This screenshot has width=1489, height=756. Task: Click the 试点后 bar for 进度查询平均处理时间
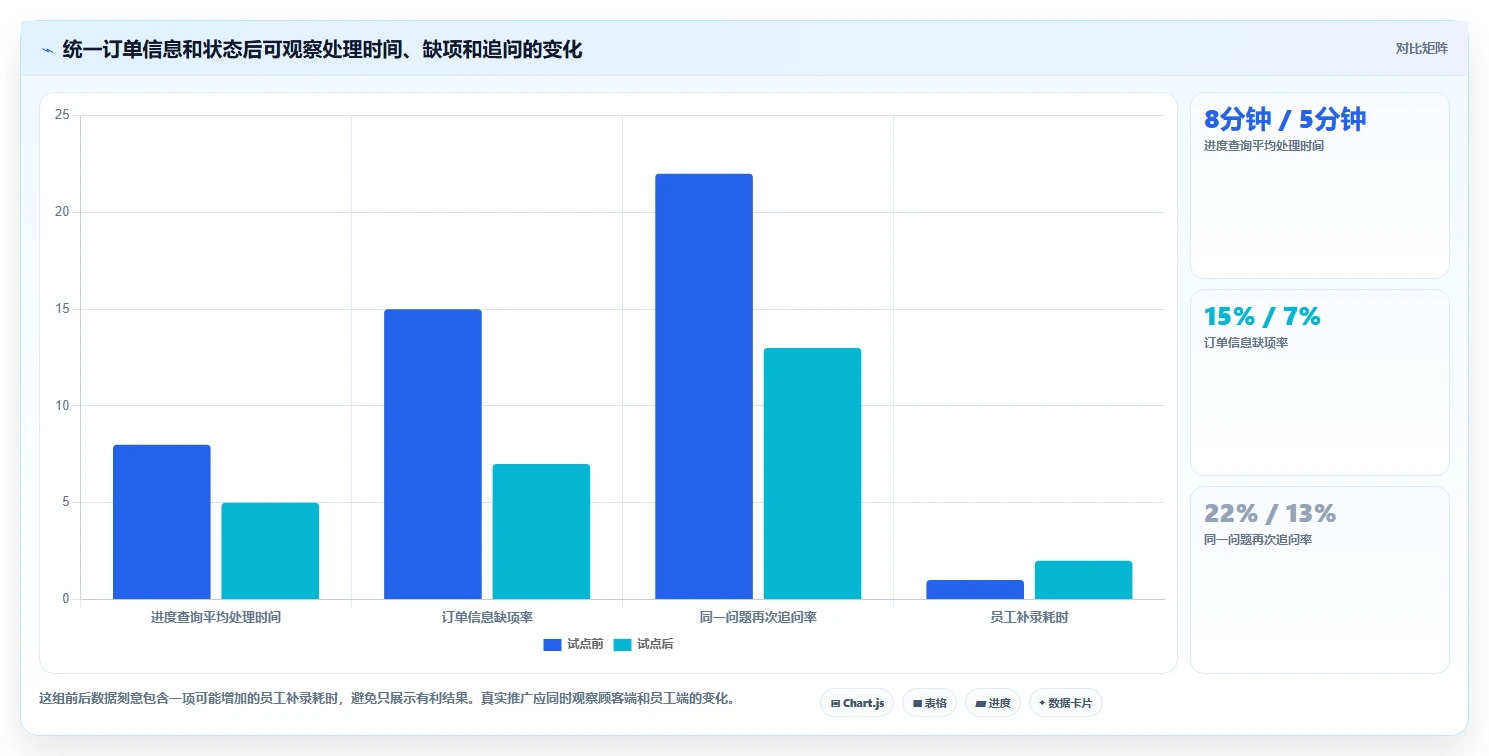click(x=270, y=551)
